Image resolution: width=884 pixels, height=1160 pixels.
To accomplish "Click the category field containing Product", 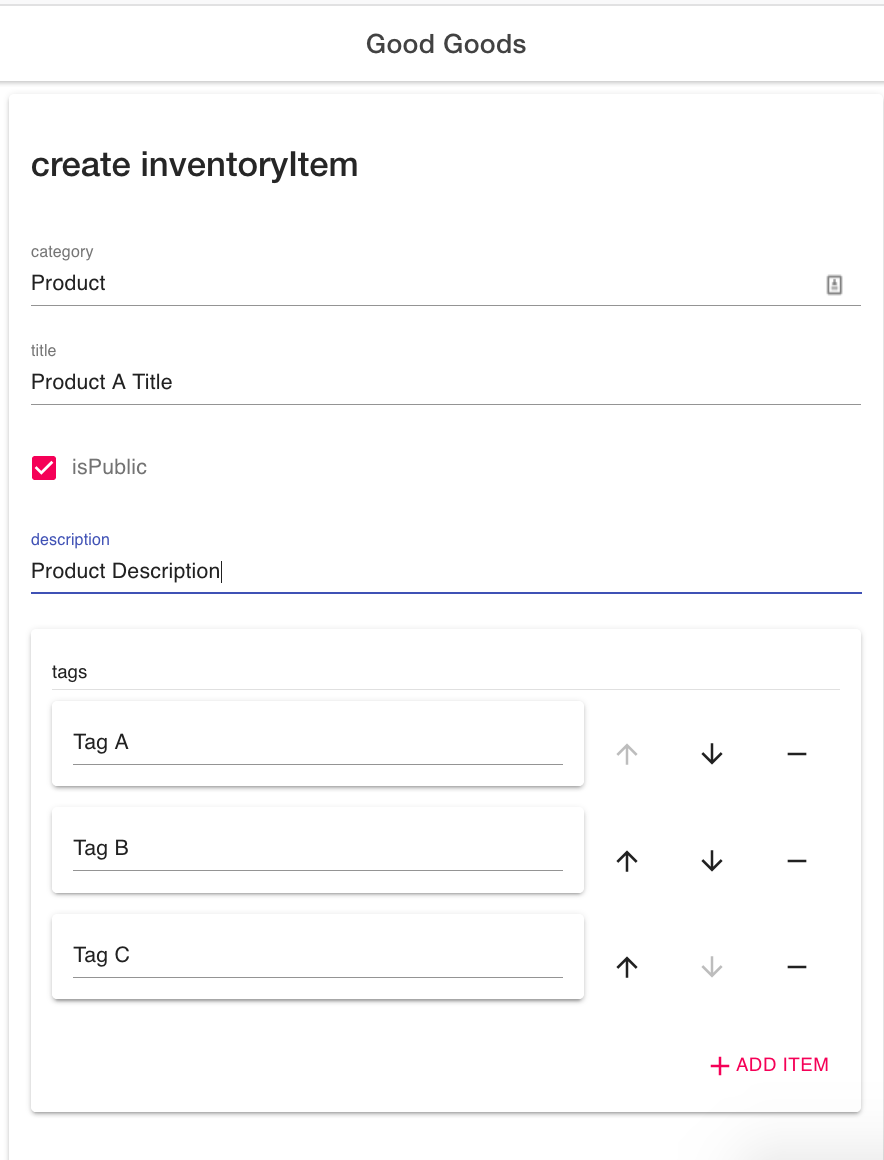I will (x=420, y=283).
